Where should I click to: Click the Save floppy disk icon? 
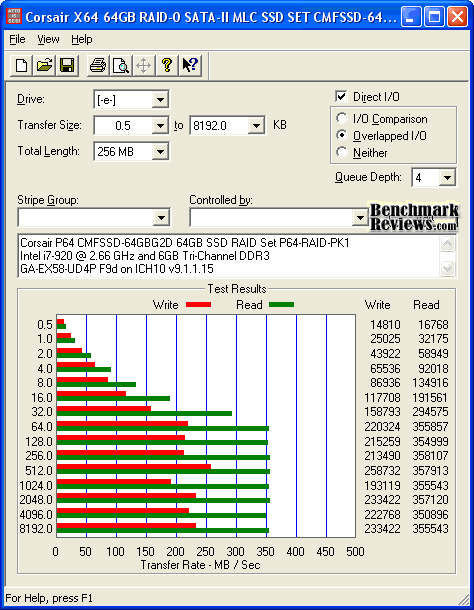67,65
